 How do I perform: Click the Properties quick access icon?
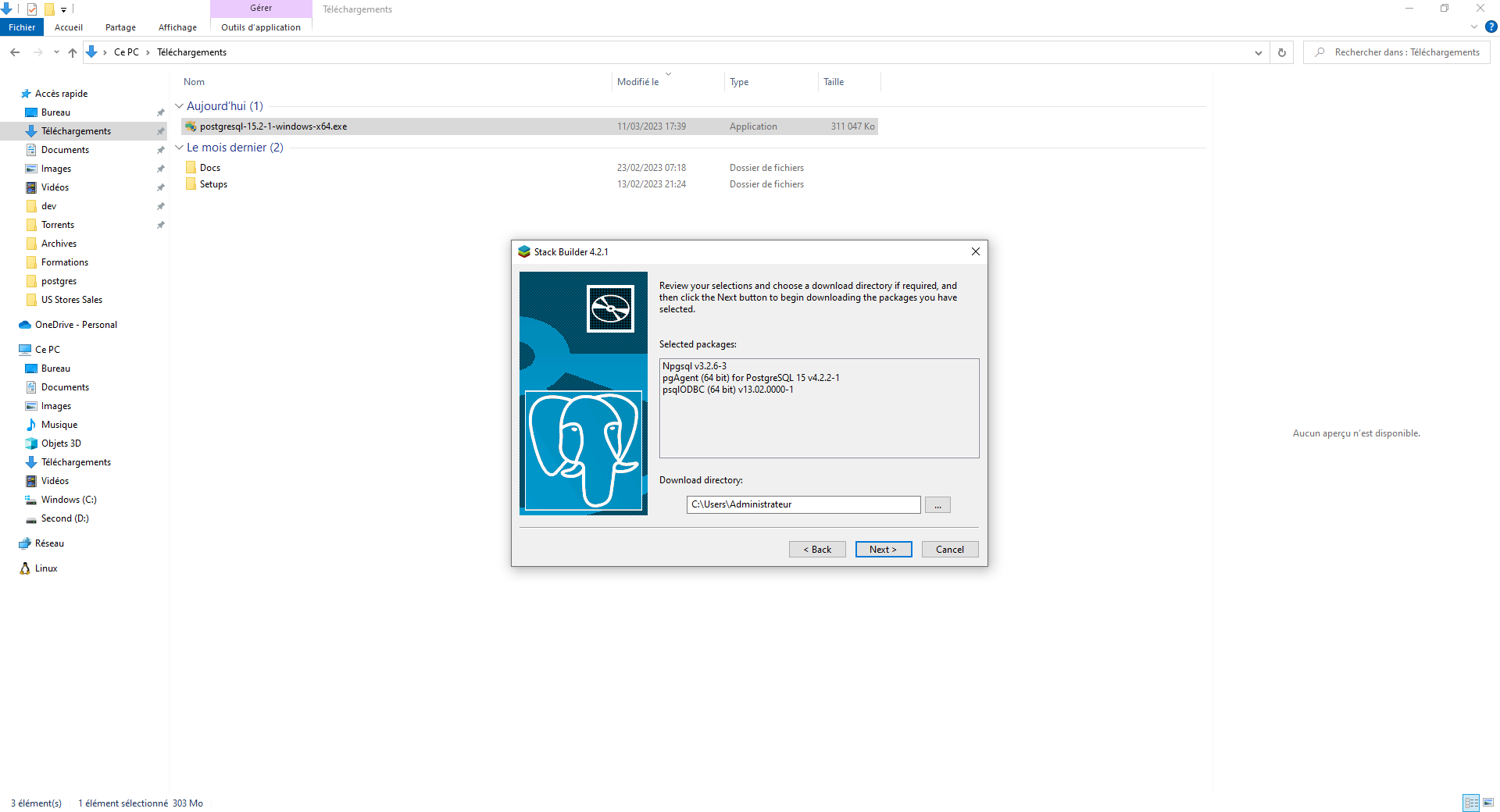tap(32, 9)
